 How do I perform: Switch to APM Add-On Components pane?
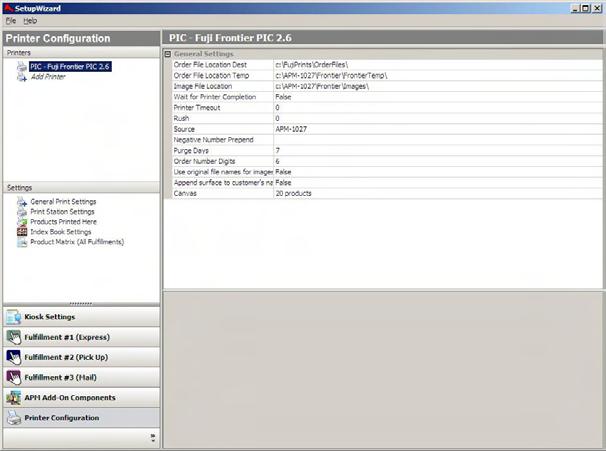click(82, 397)
